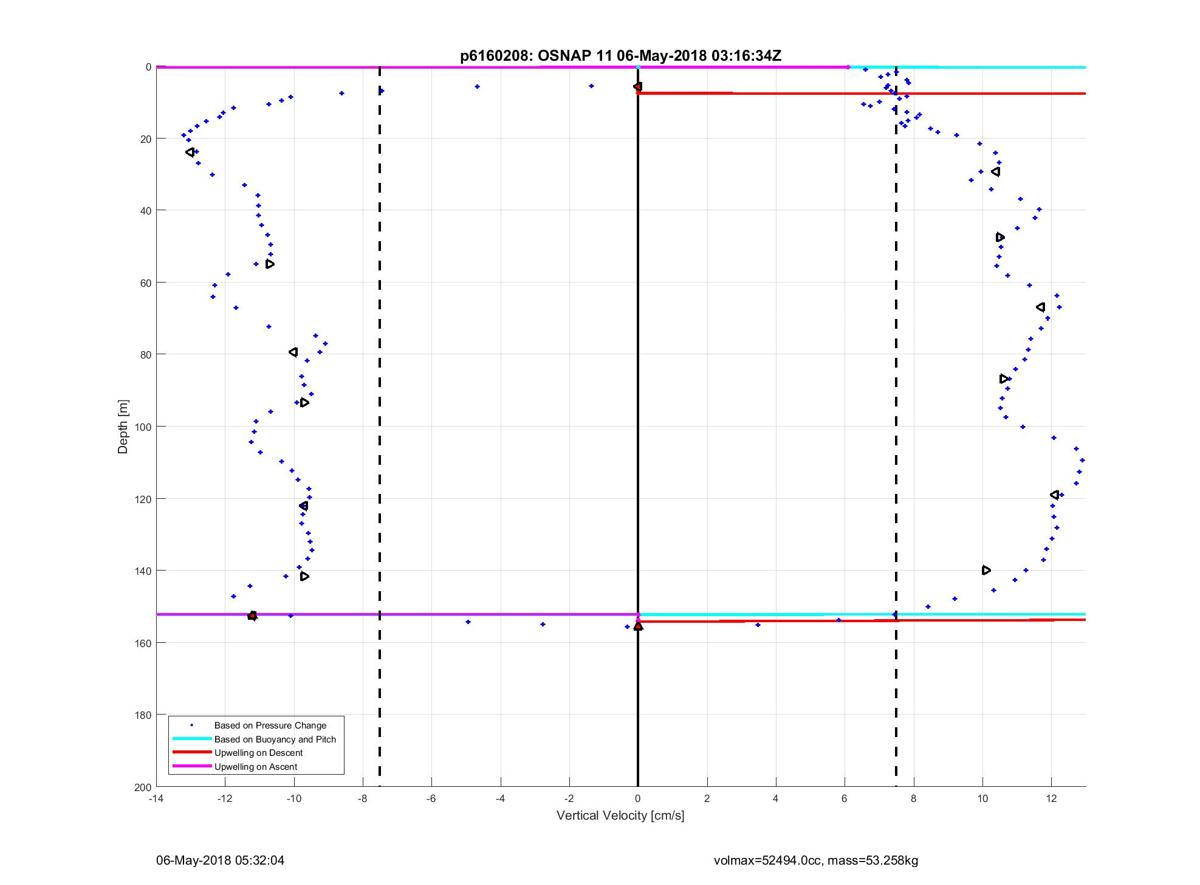Click the blue dot sample in legend
This screenshot has width=1200, height=885.
tap(191, 725)
